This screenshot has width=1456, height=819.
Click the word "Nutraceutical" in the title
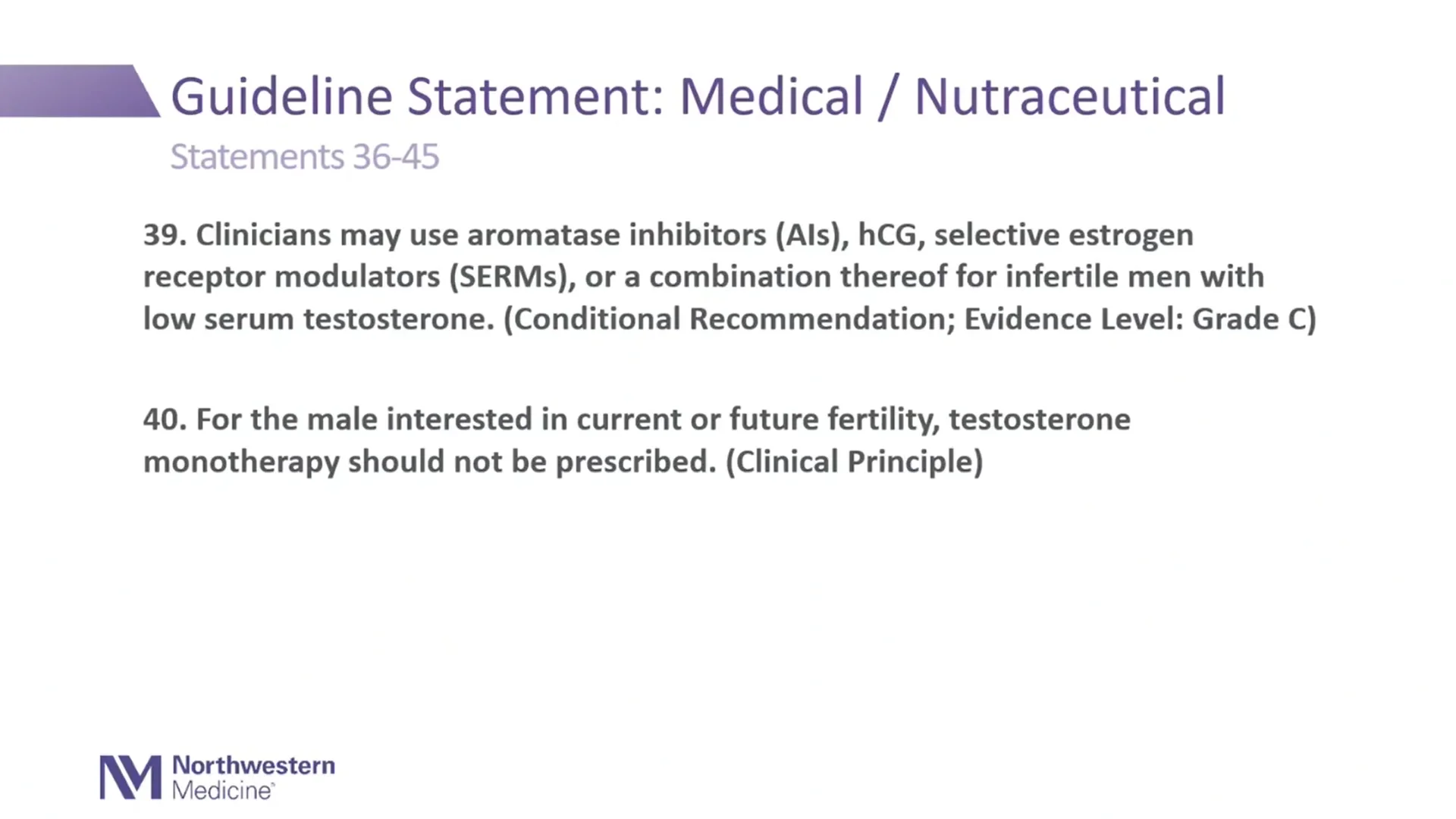[1070, 96]
